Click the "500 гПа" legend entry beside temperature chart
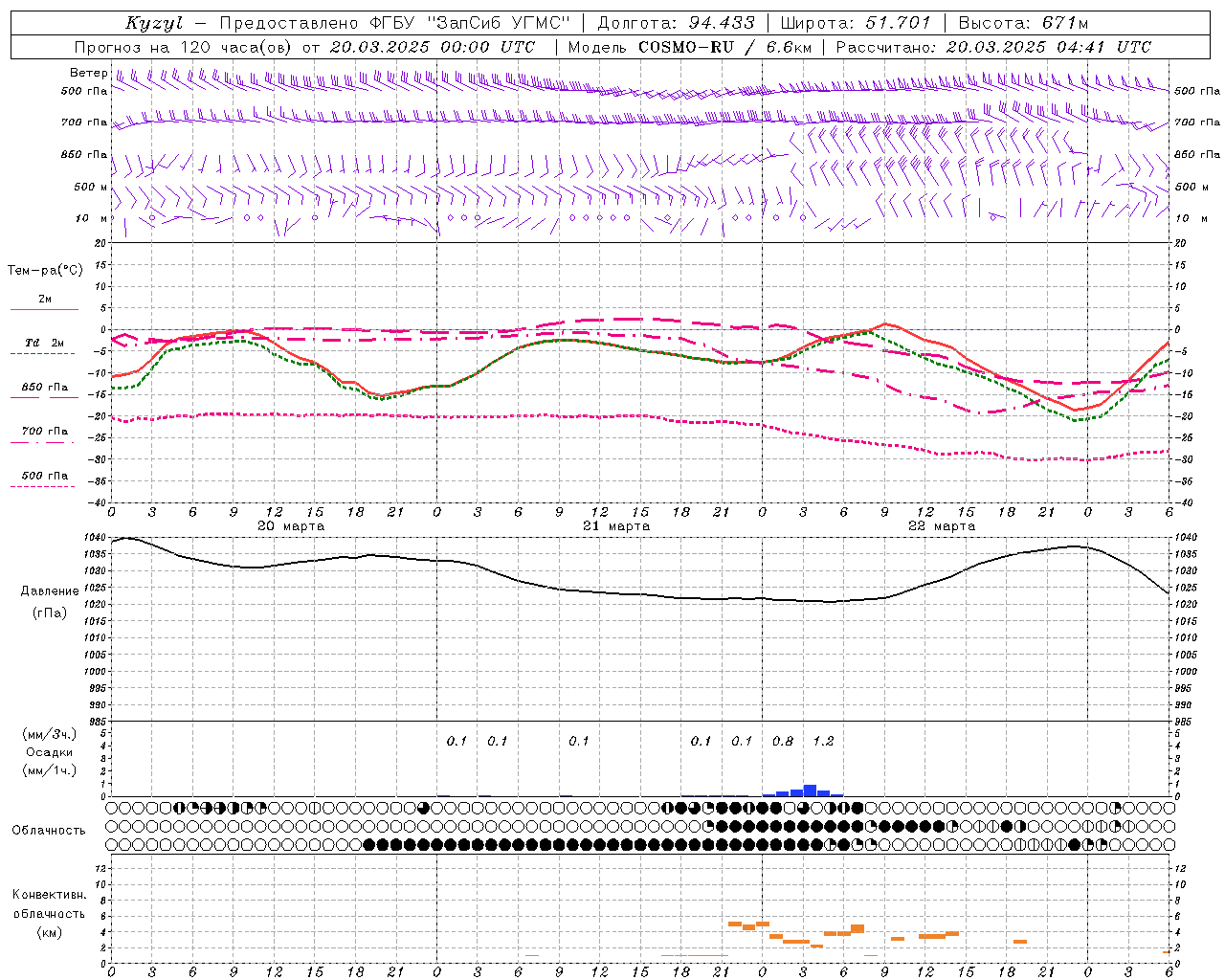This screenshot has width=1225, height=980. 45,476
